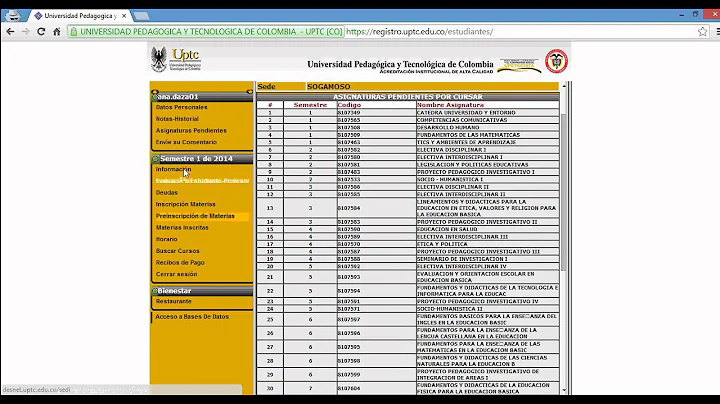Screen dimensions: 720x404
Task: Click the Nombre Asignatura column header
Action: tap(450, 105)
